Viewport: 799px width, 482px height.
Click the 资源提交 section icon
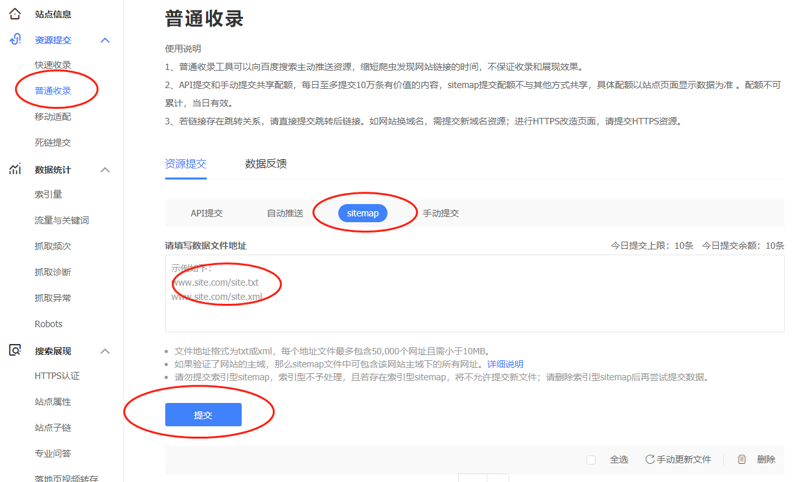[x=15, y=39]
